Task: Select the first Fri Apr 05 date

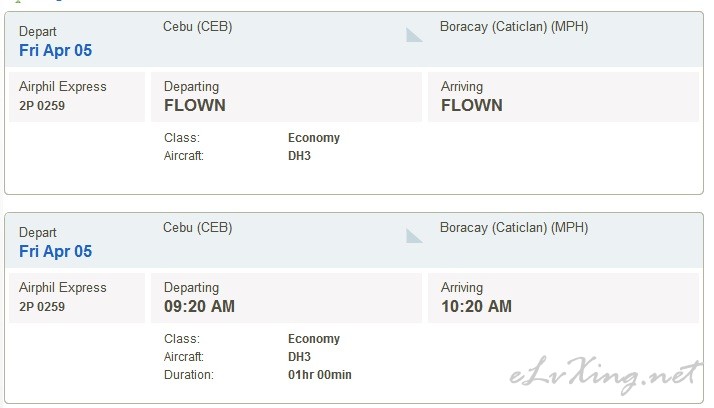Action: (x=56, y=50)
